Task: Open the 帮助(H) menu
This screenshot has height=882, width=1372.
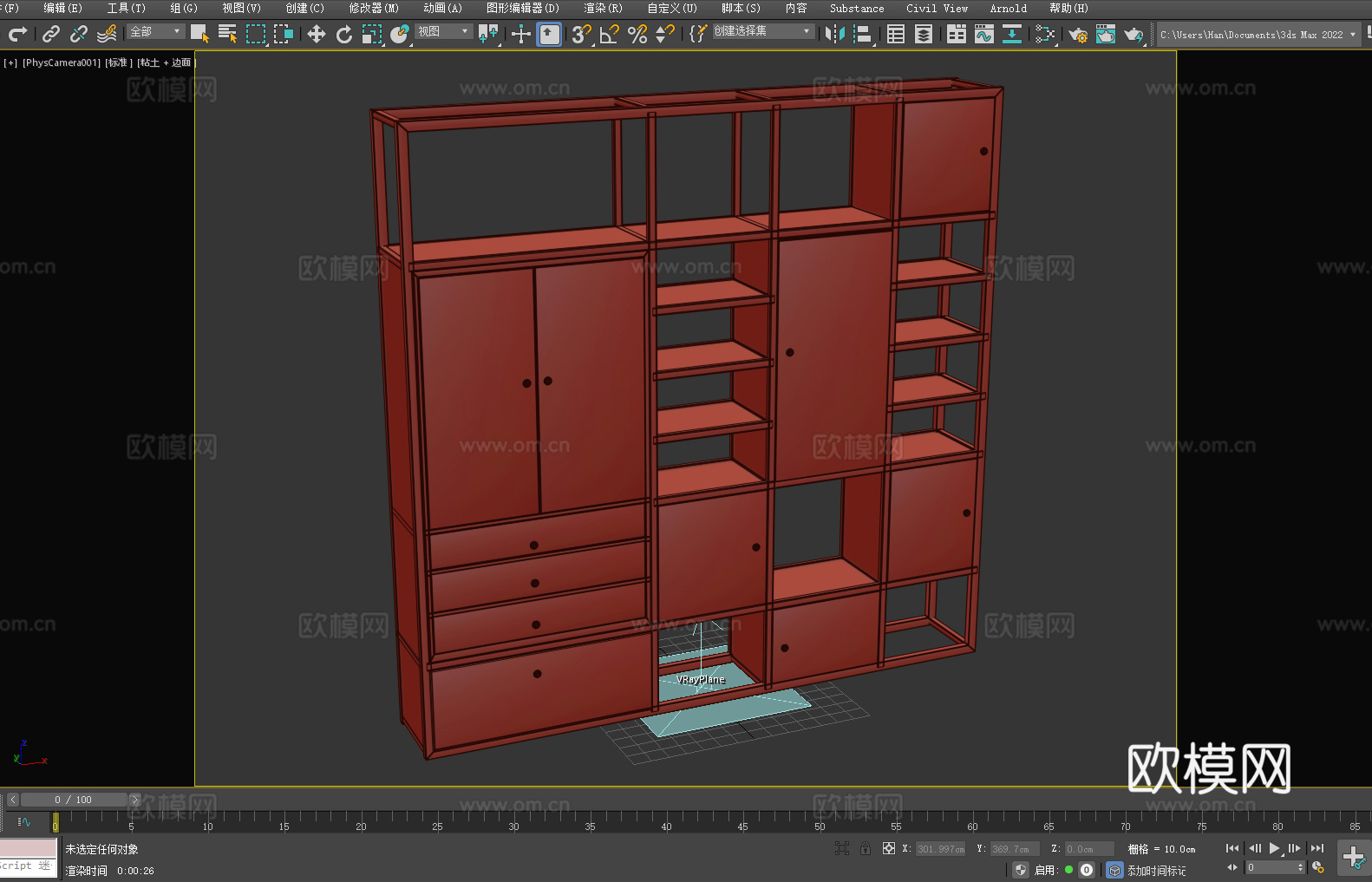Action: [x=1068, y=8]
